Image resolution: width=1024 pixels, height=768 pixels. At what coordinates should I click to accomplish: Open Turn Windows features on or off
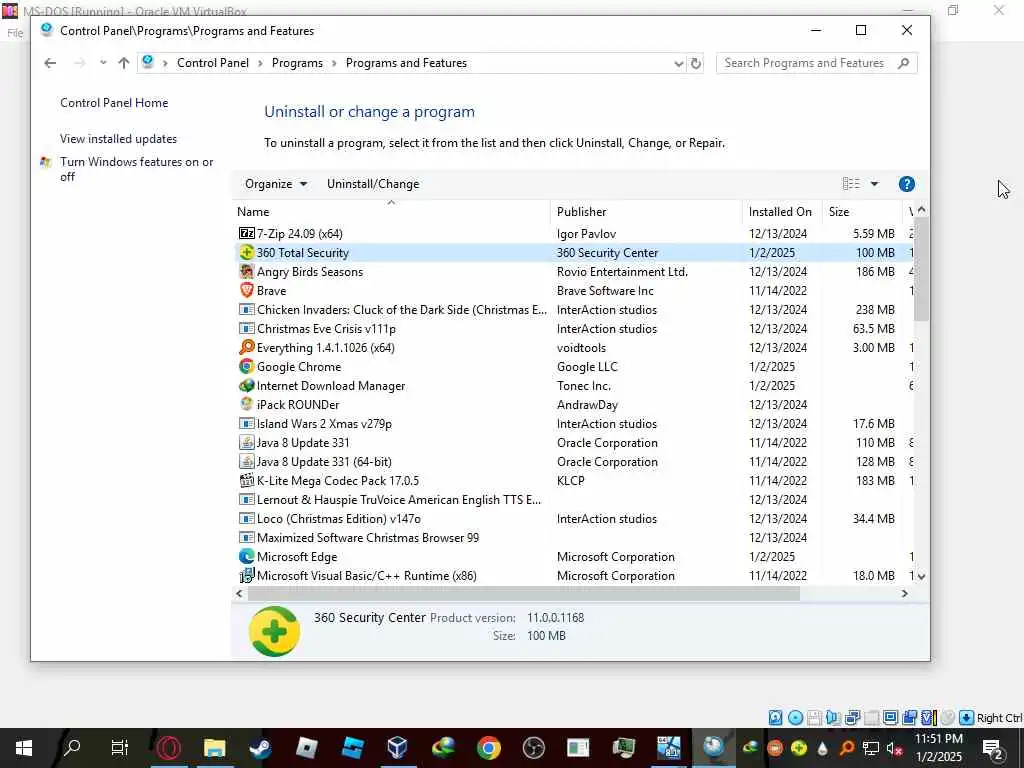click(136, 168)
